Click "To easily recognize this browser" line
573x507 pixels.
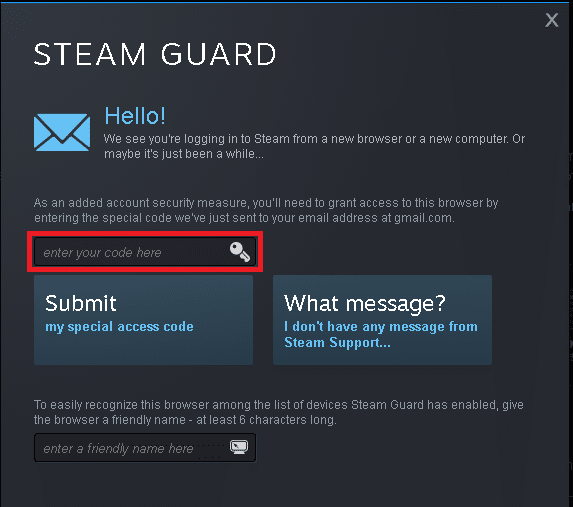coord(279,405)
